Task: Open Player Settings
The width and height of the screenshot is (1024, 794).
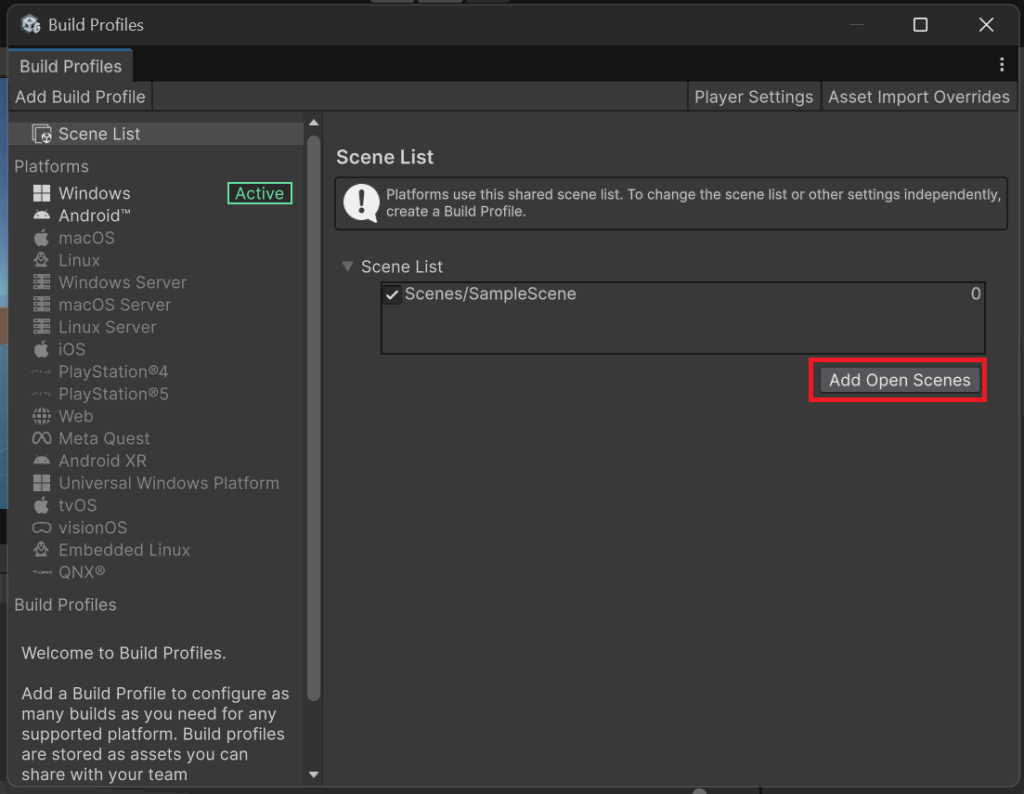Action: pos(753,97)
